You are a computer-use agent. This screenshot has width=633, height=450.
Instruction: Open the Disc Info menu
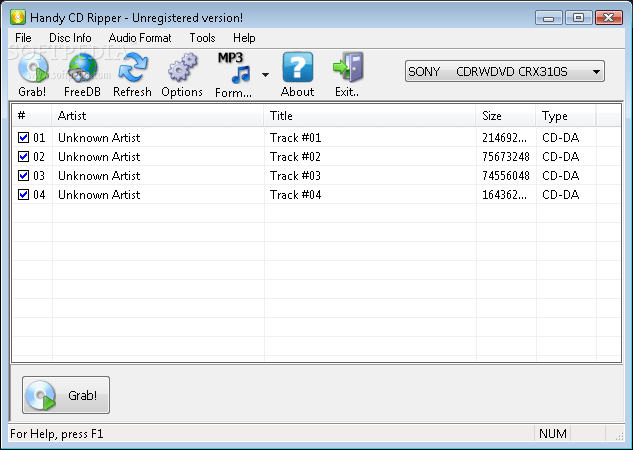click(x=70, y=38)
